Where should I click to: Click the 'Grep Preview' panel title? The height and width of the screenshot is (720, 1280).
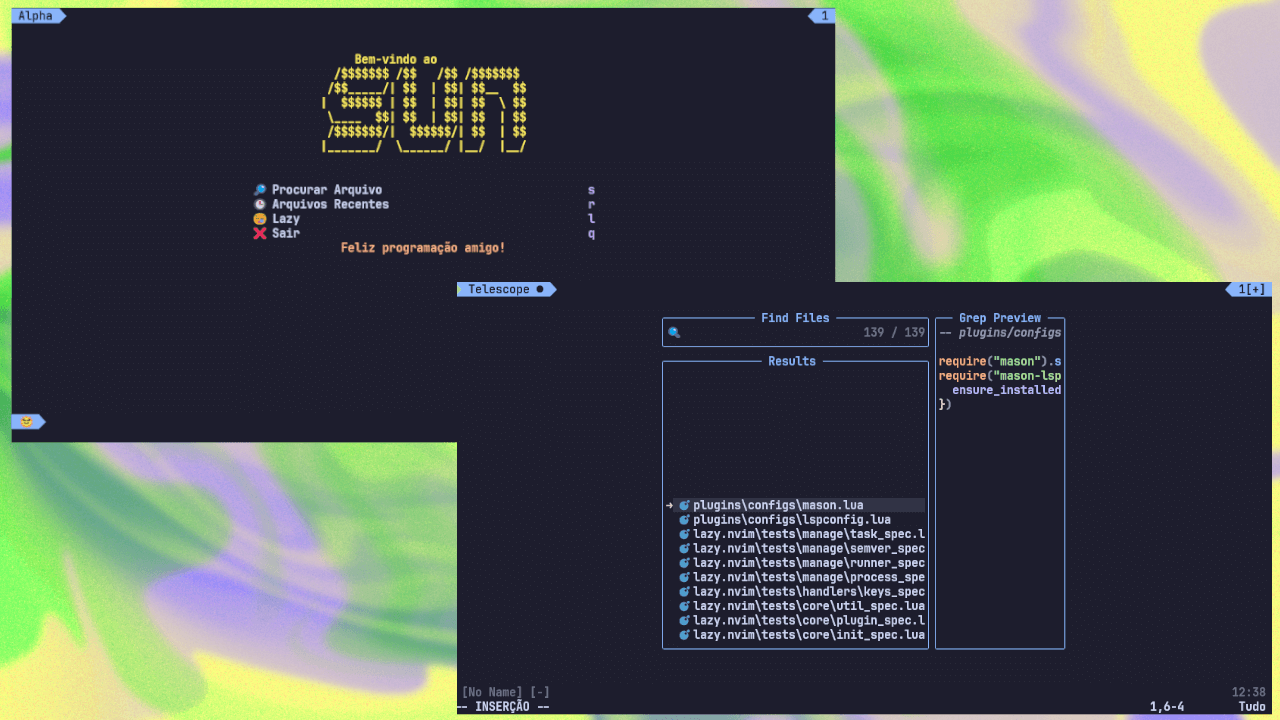(1000, 318)
